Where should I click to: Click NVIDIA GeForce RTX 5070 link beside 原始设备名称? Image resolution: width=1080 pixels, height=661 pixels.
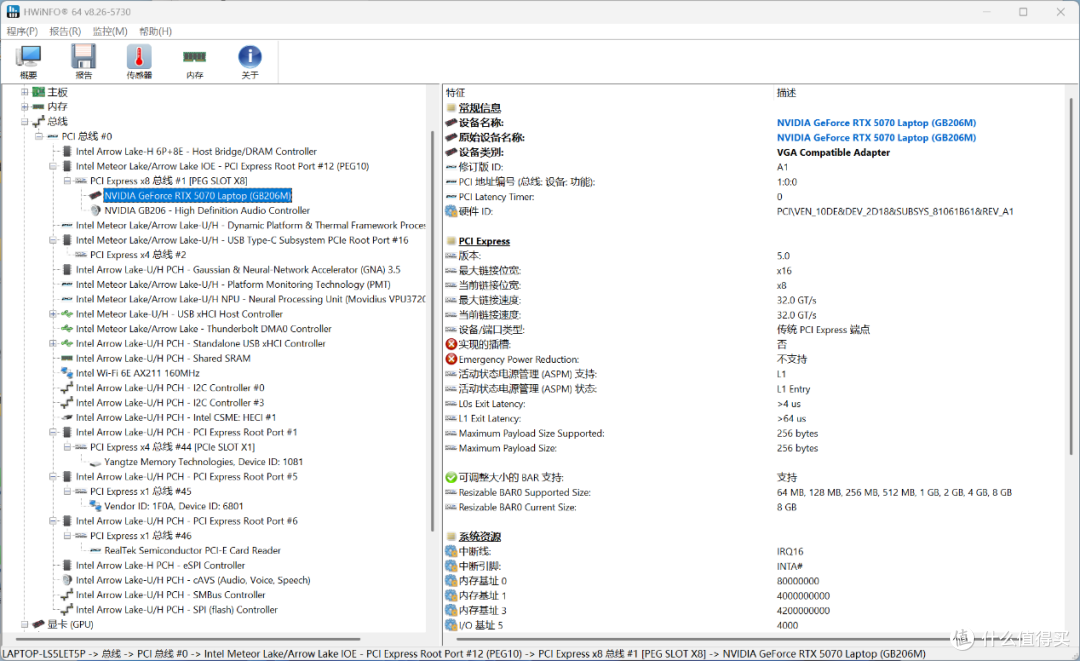click(x=876, y=138)
